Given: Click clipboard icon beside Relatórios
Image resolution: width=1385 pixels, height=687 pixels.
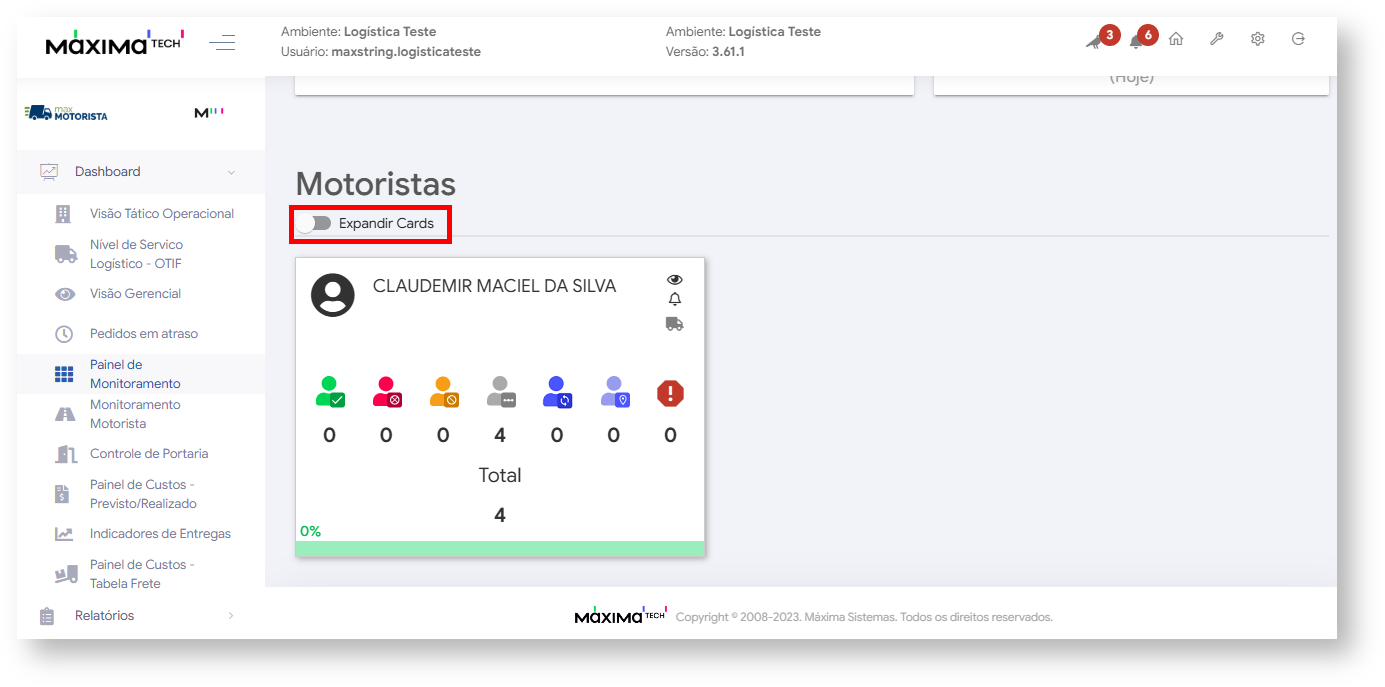Looking at the screenshot, I should (47, 616).
